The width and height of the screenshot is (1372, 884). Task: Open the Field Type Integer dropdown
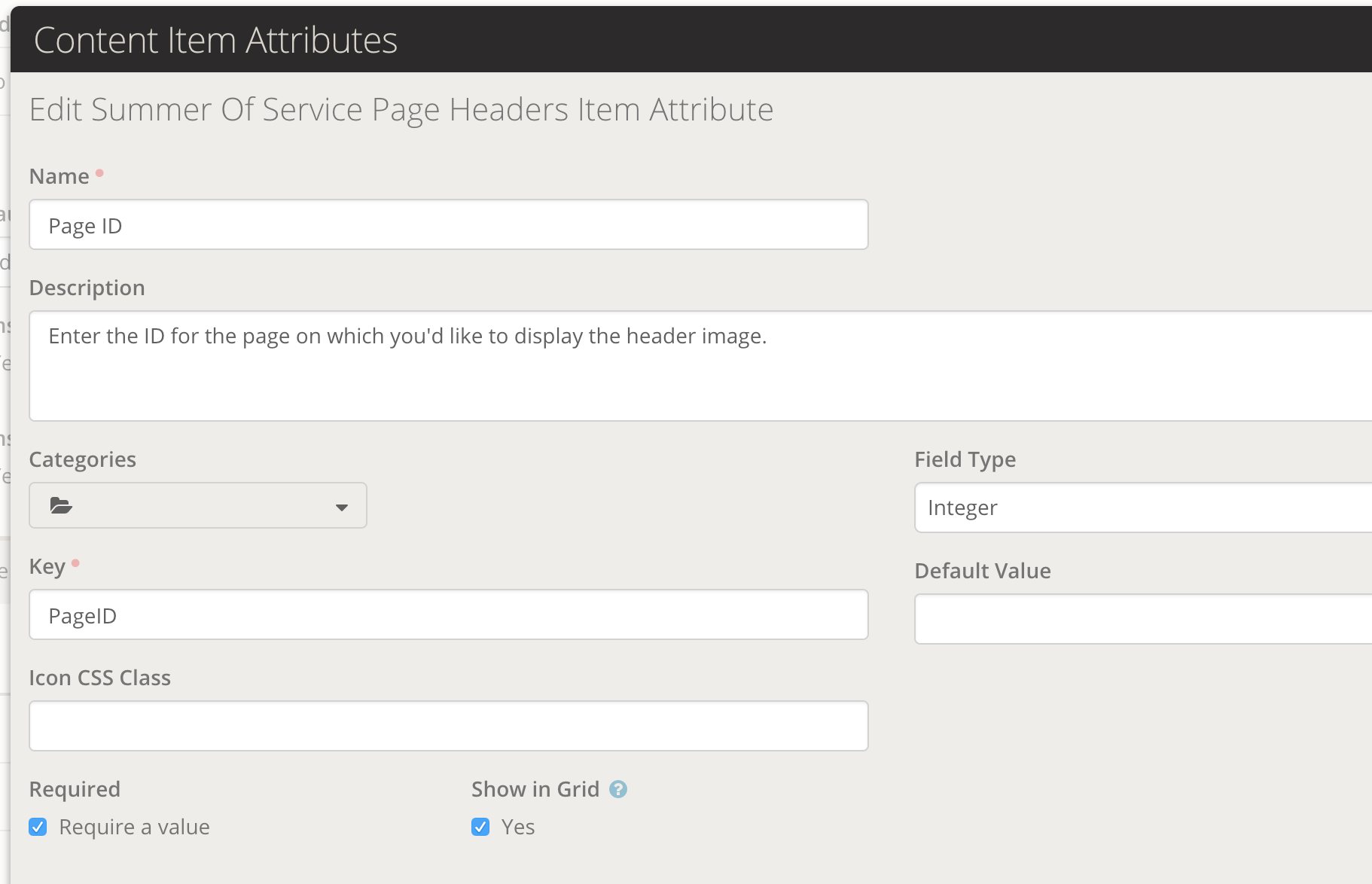click(x=1142, y=508)
